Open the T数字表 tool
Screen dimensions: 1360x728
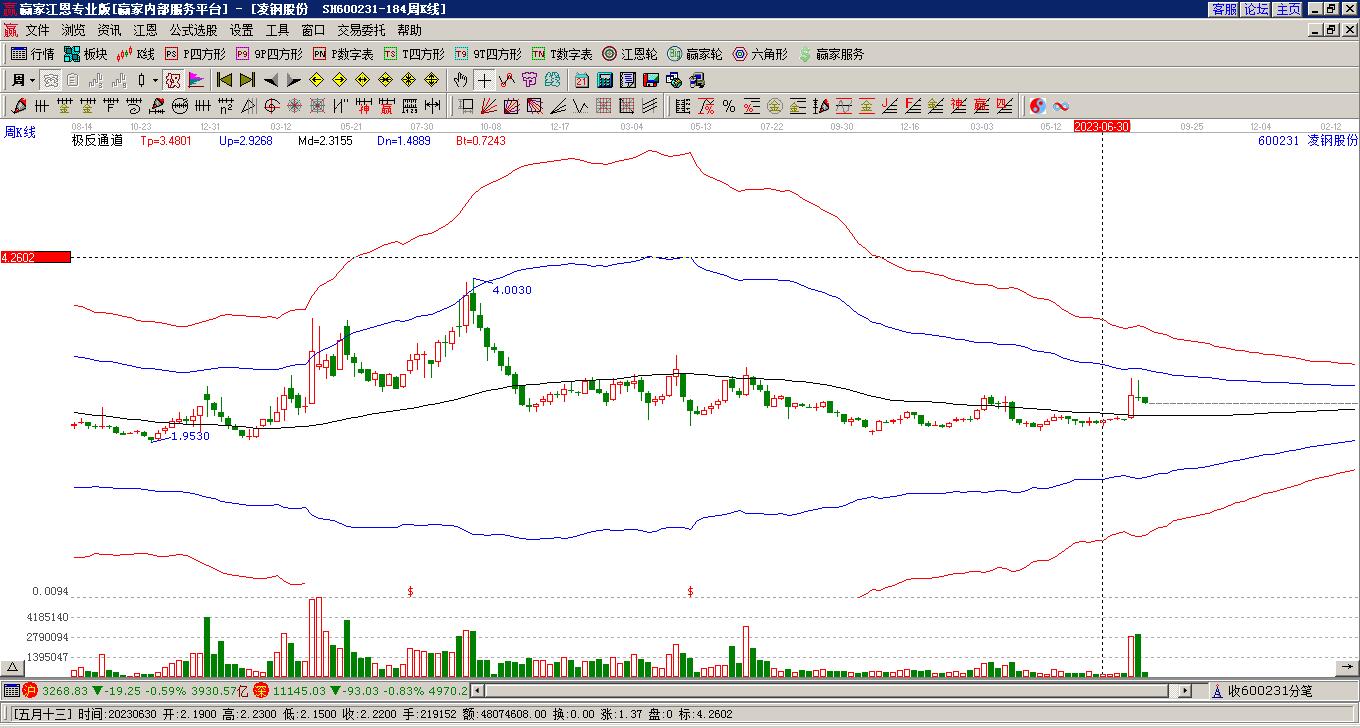pyautogui.click(x=562, y=54)
